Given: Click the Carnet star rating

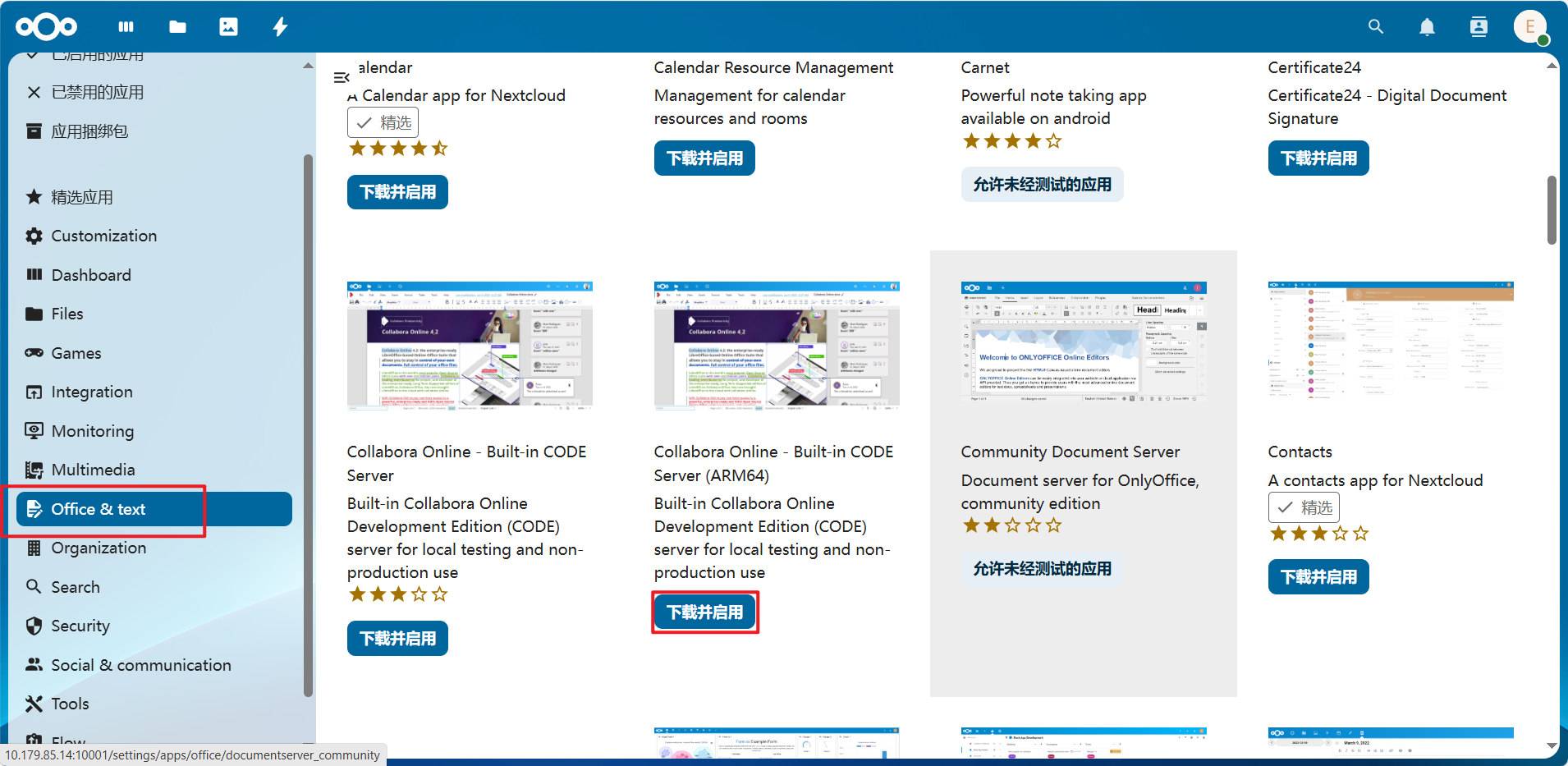Looking at the screenshot, I should click(x=1012, y=141).
